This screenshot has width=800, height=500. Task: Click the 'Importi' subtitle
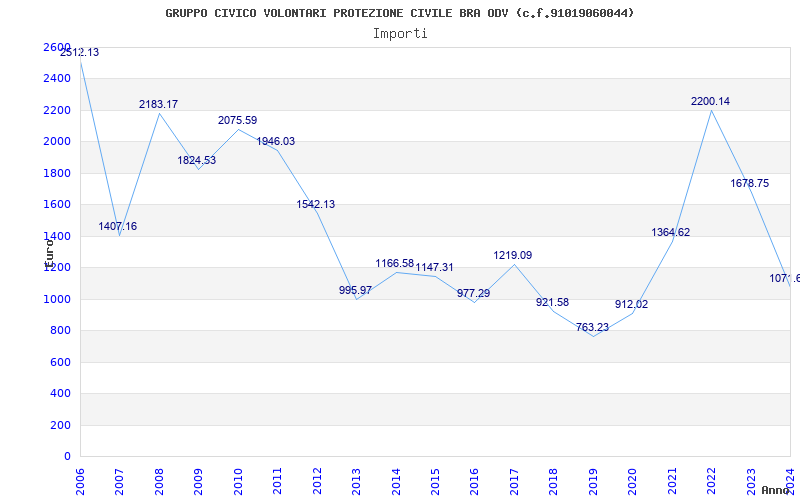tap(400, 34)
